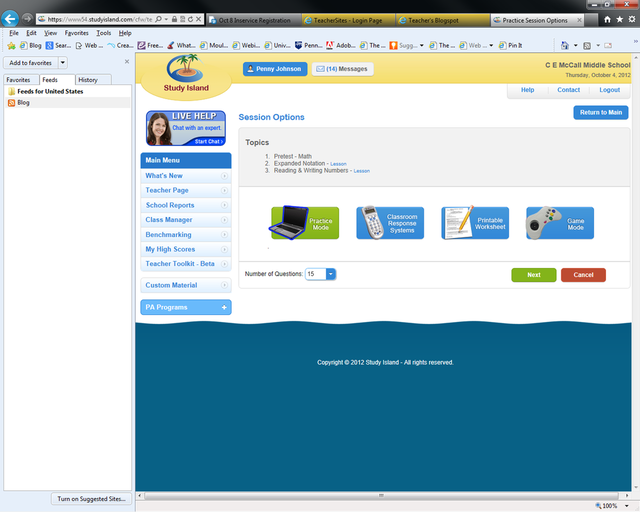Open the View menu

51,33
